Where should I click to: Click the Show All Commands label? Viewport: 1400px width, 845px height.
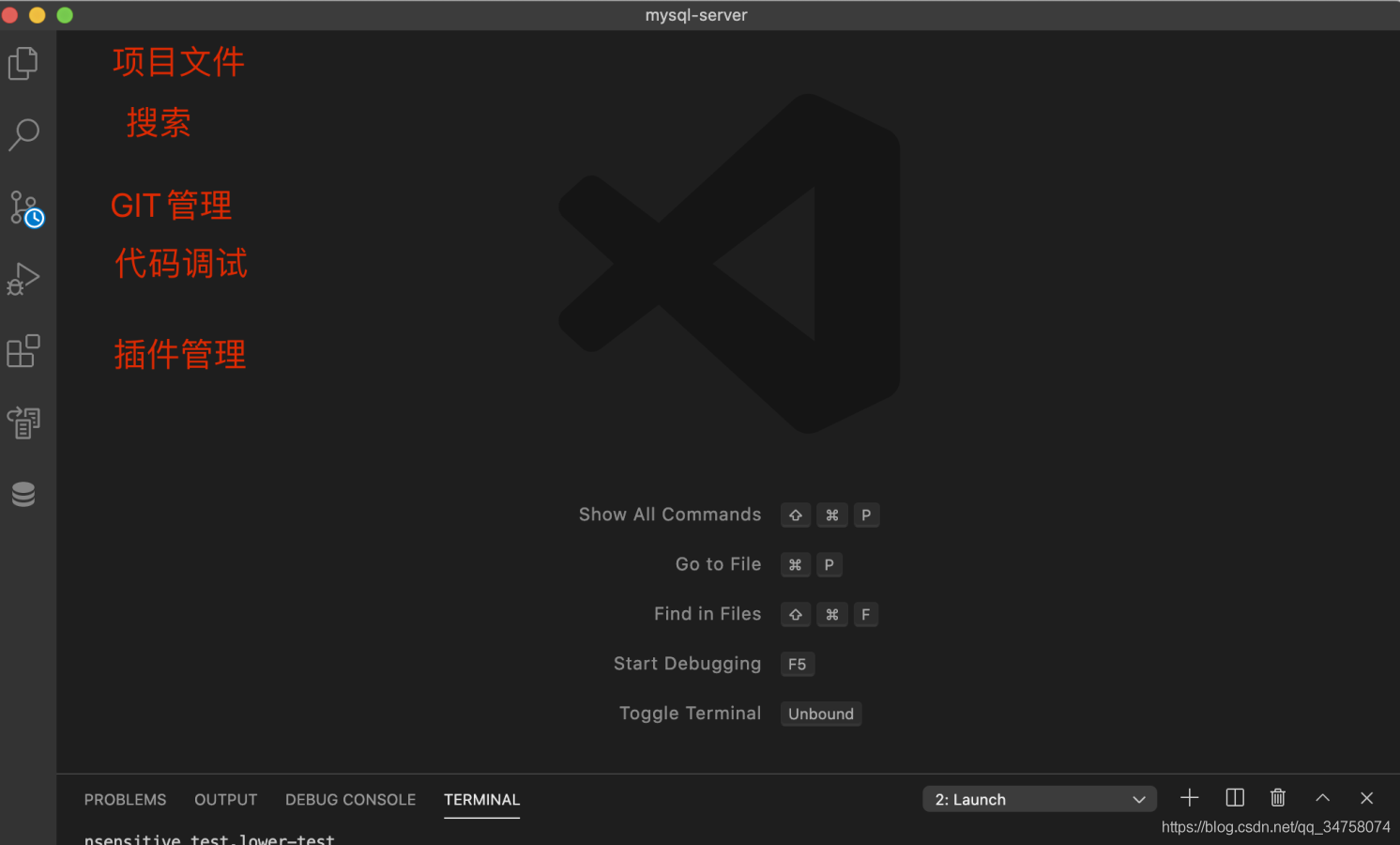[670, 515]
